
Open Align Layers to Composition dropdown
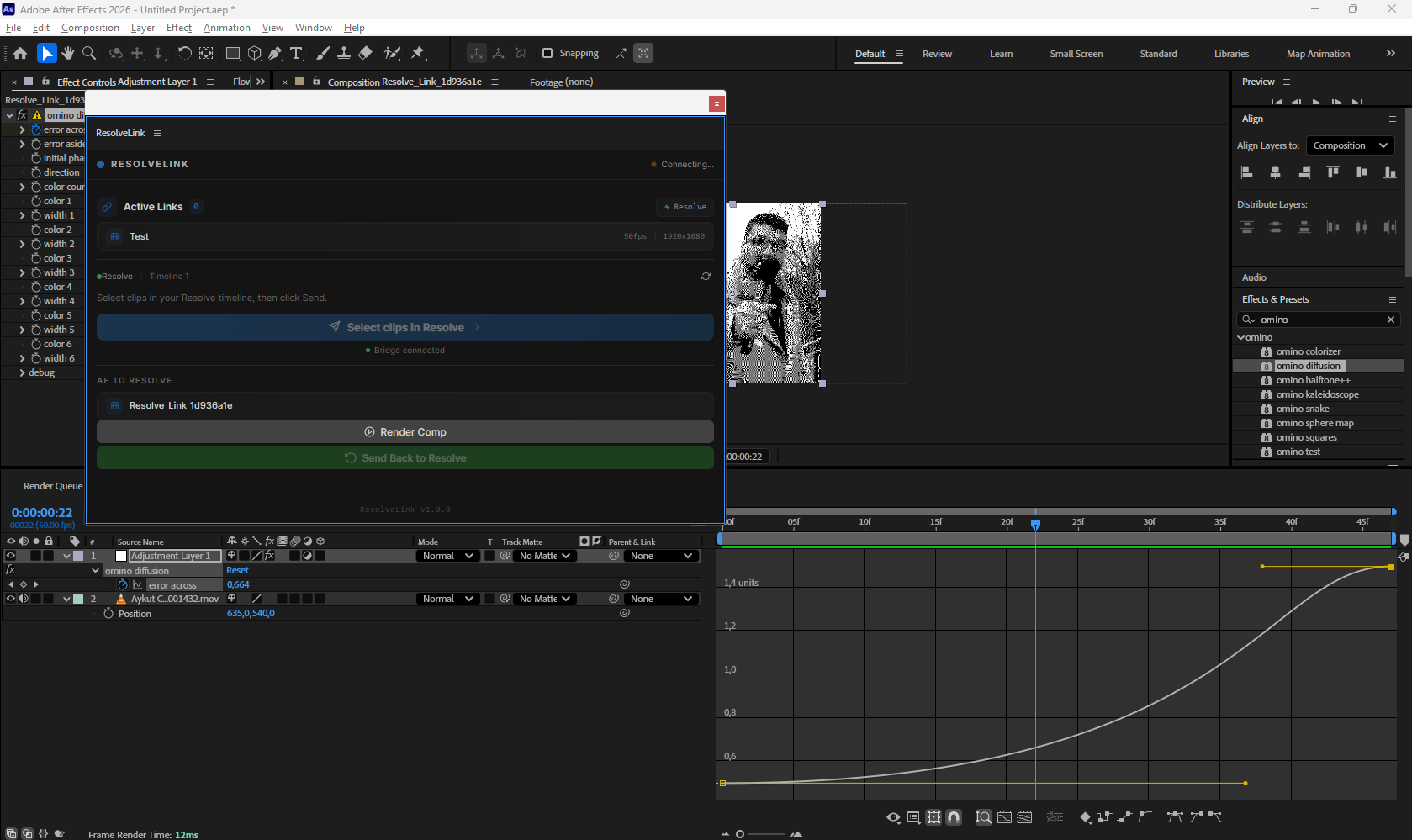pos(1350,145)
